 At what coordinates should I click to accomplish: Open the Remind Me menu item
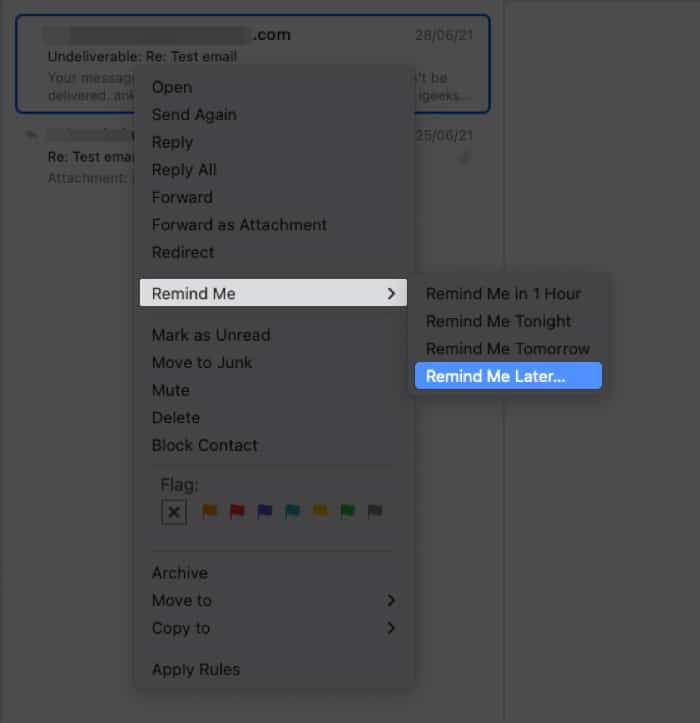(x=273, y=293)
